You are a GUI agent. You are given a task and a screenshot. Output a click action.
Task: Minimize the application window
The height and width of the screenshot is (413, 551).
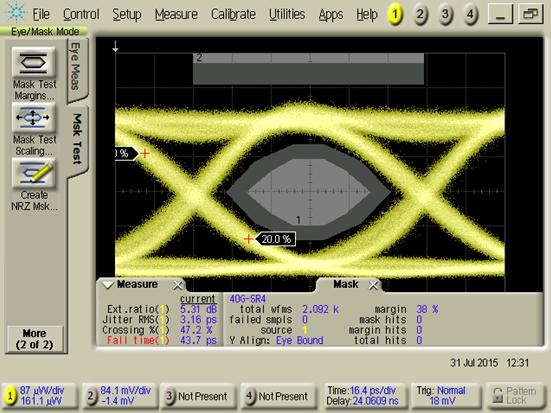[500, 14]
